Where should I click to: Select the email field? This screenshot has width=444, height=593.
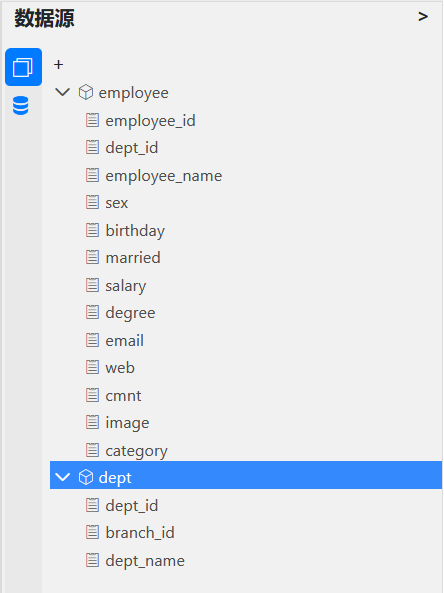(124, 340)
